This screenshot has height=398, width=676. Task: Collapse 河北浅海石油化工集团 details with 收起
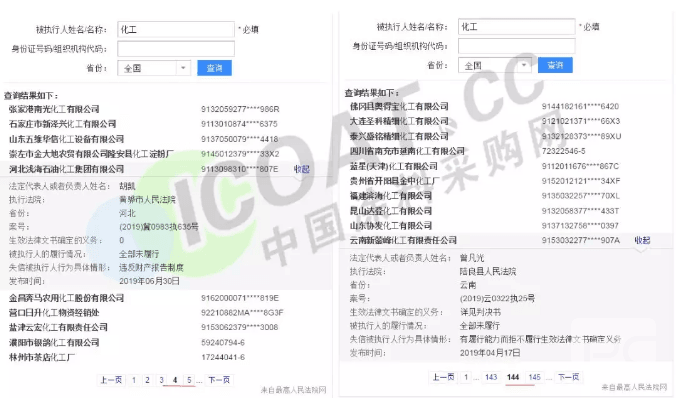point(301,169)
